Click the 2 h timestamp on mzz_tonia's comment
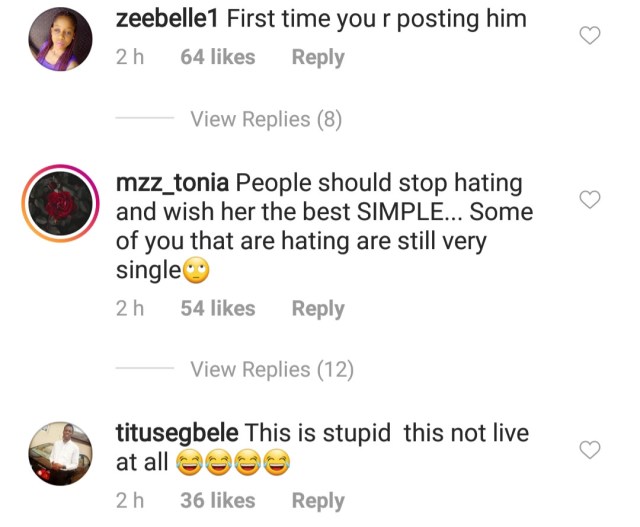The image size is (640, 527). coord(130,309)
